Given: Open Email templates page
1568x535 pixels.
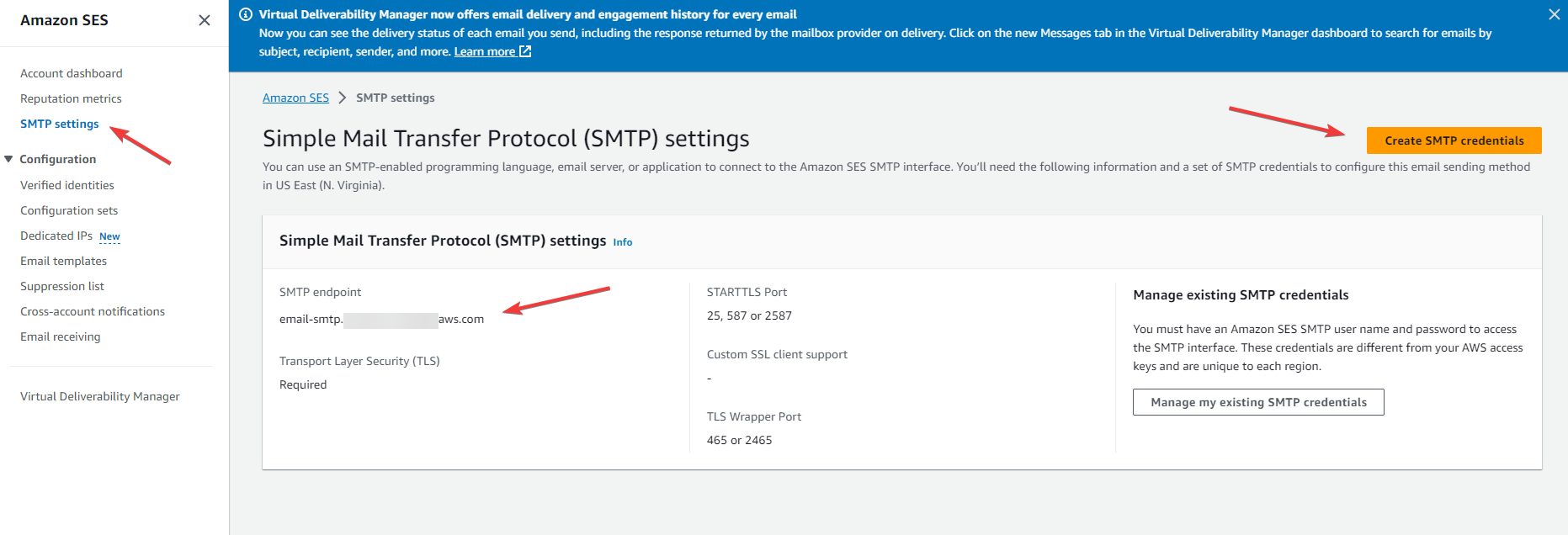Looking at the screenshot, I should pos(63,261).
